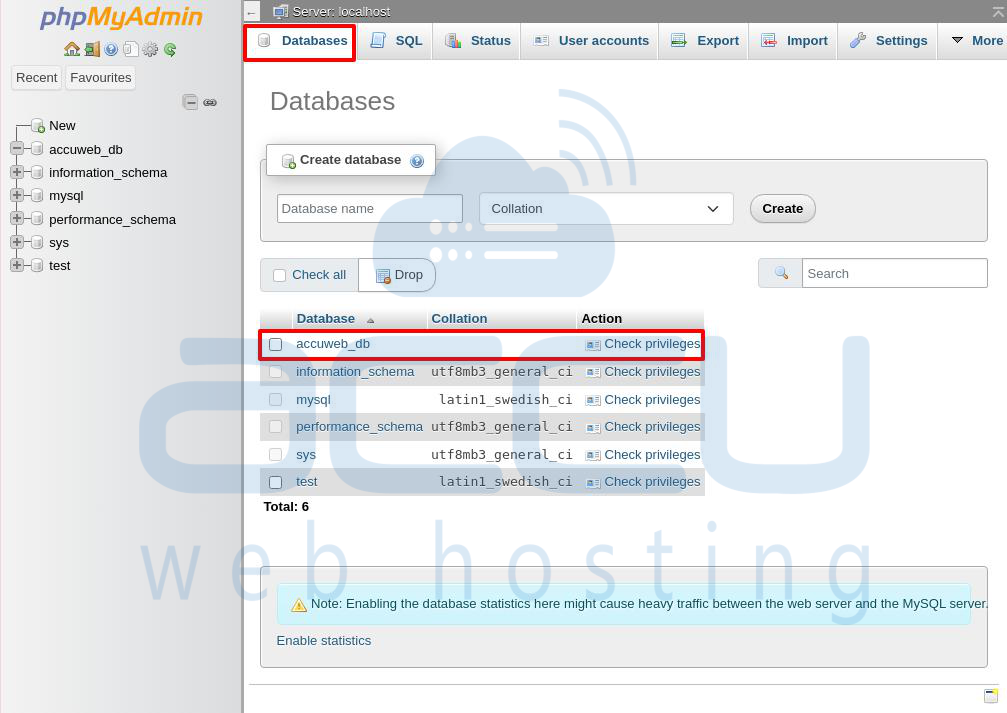Open the User accounts tab
1007x713 pixels.
coord(590,41)
